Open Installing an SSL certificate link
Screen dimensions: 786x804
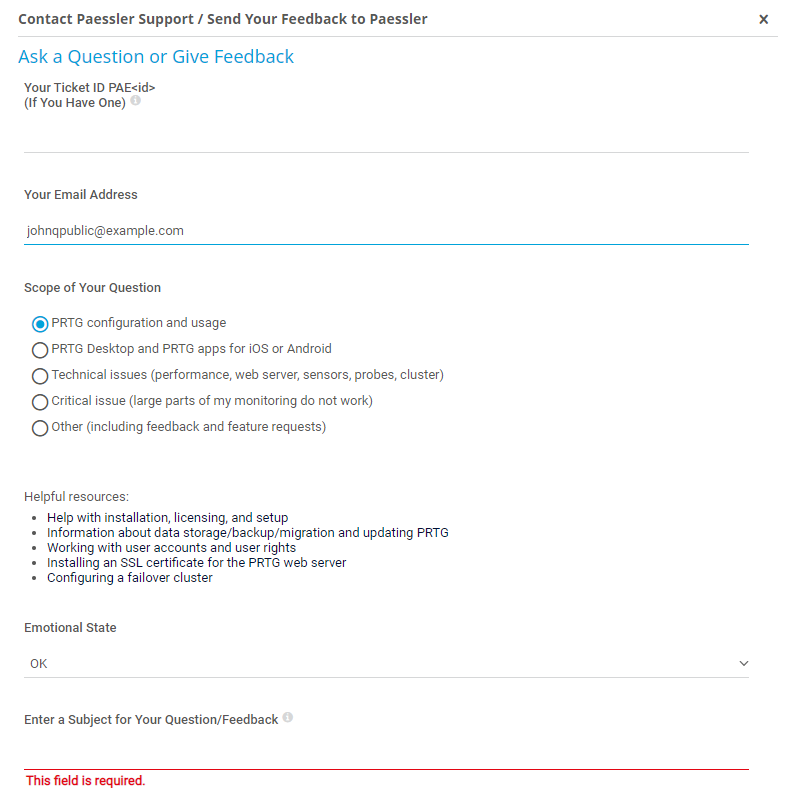196,563
